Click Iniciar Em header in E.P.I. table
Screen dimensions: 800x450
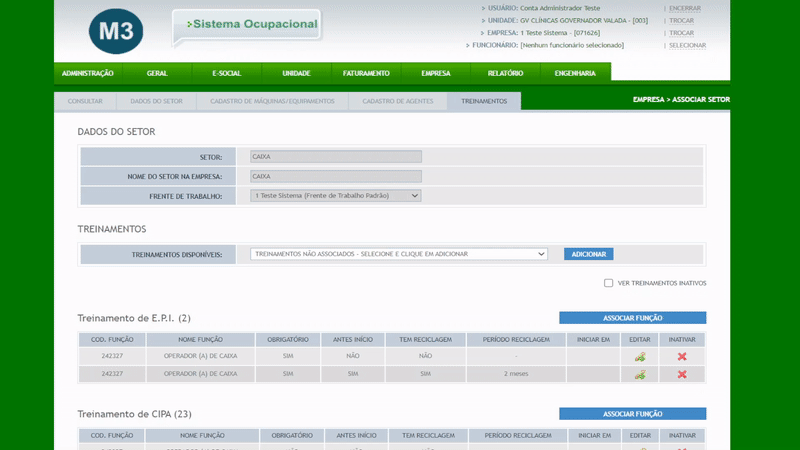593,339
